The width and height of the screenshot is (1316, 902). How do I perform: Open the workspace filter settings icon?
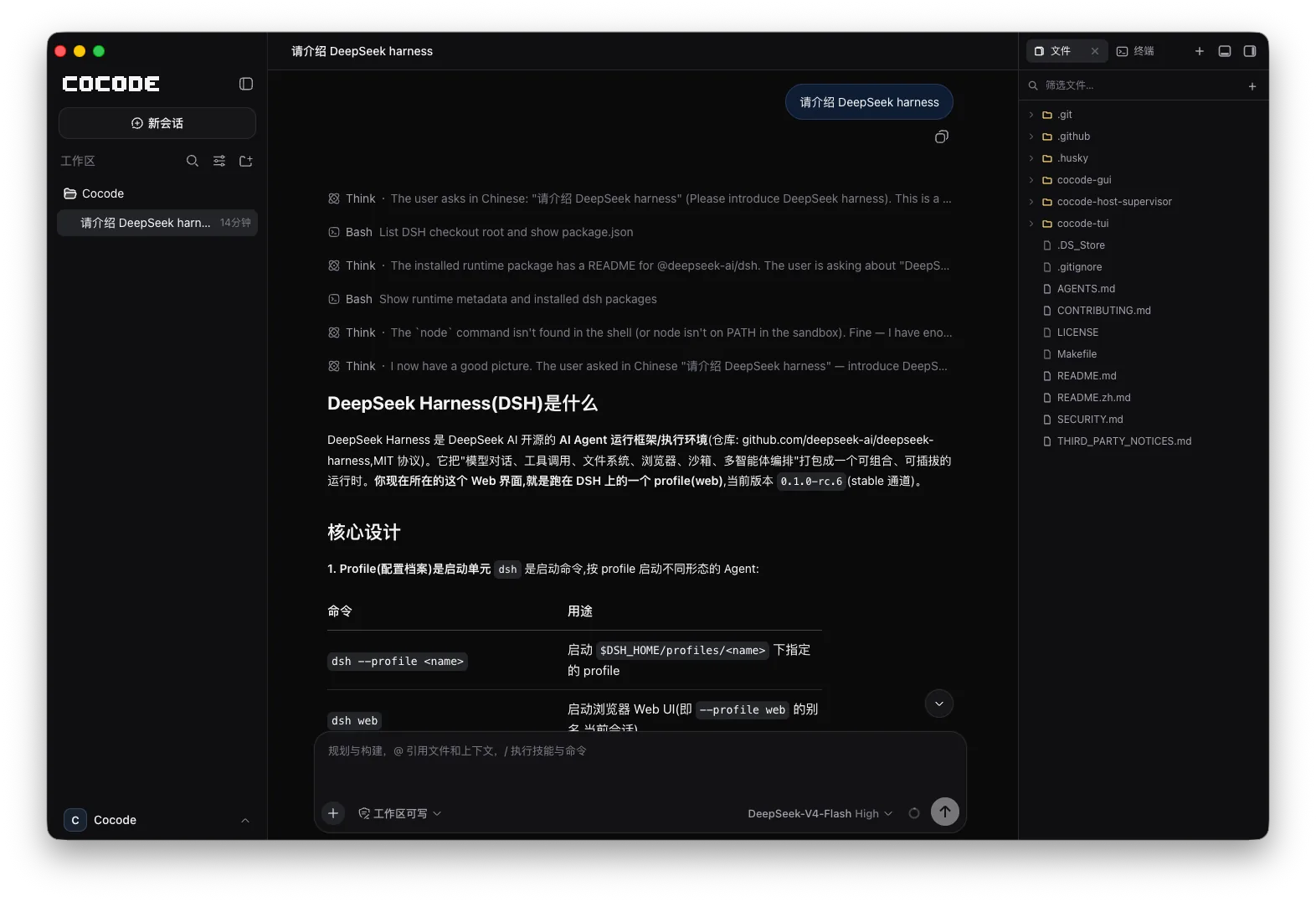(x=219, y=161)
